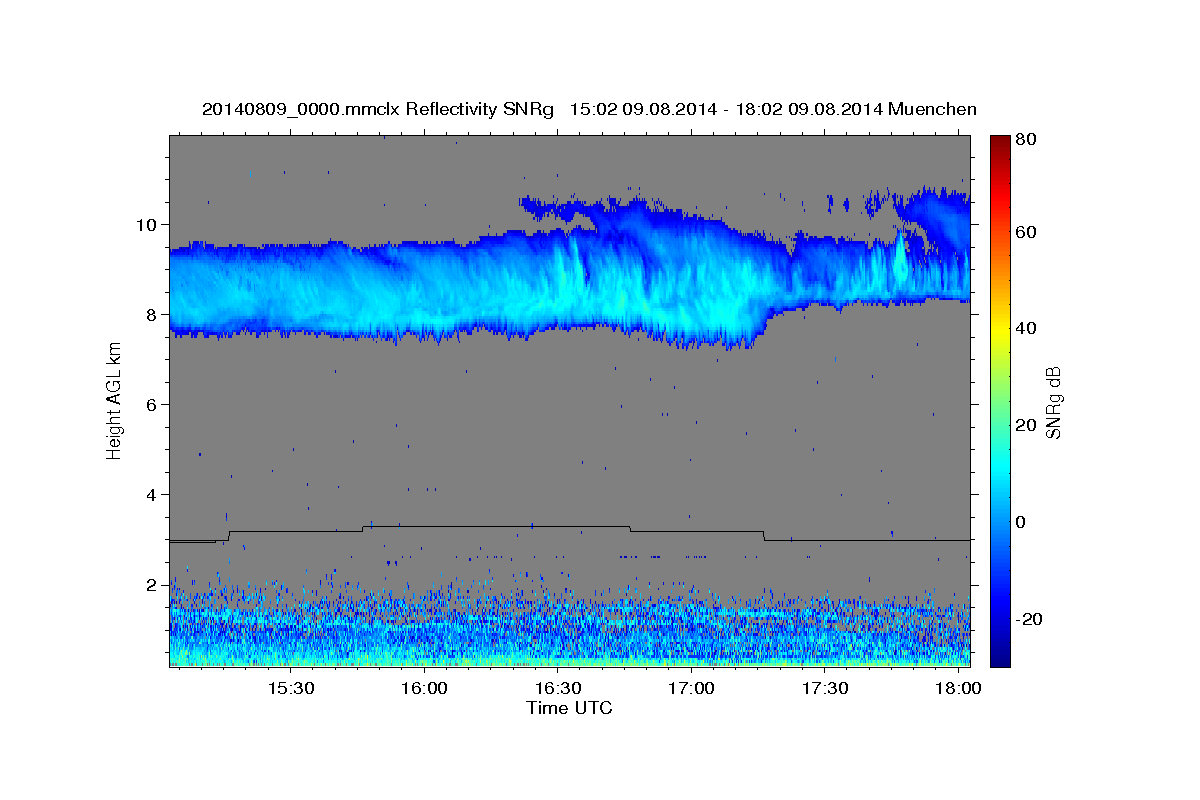Click the colorbar value label 20
The height and width of the screenshot is (800, 1200).
[x=1025, y=425]
